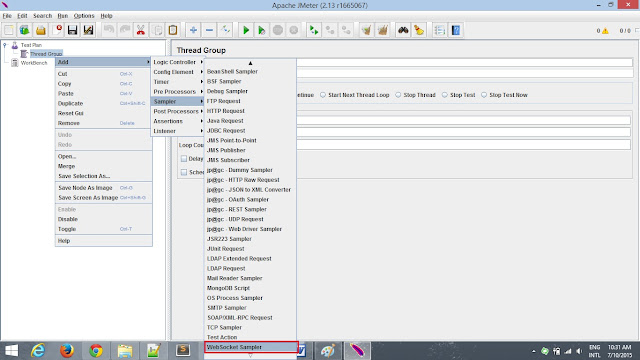640x360 pixels.
Task: Click the Collapse All minus icon
Action: click(x=209, y=30)
